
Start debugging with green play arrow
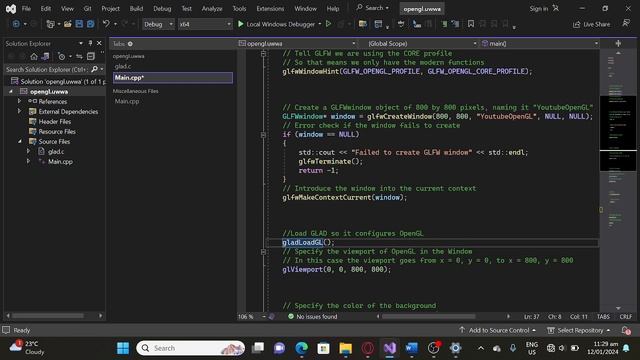(240, 24)
